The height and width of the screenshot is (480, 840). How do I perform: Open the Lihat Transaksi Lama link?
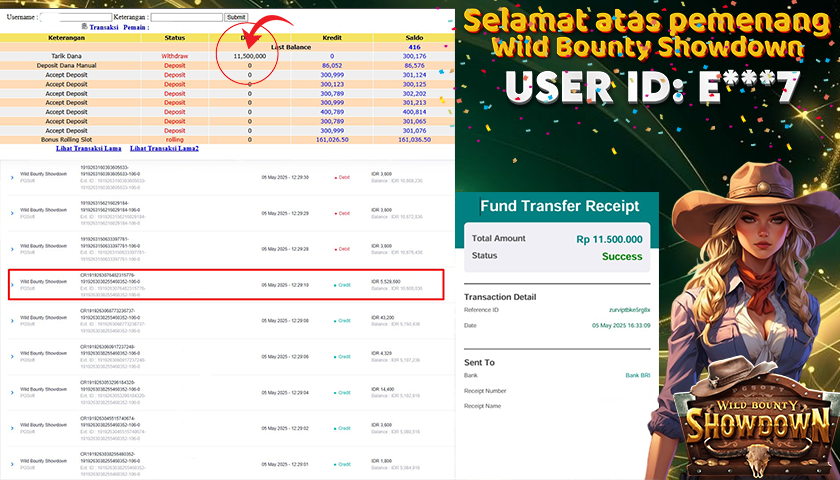pos(88,148)
